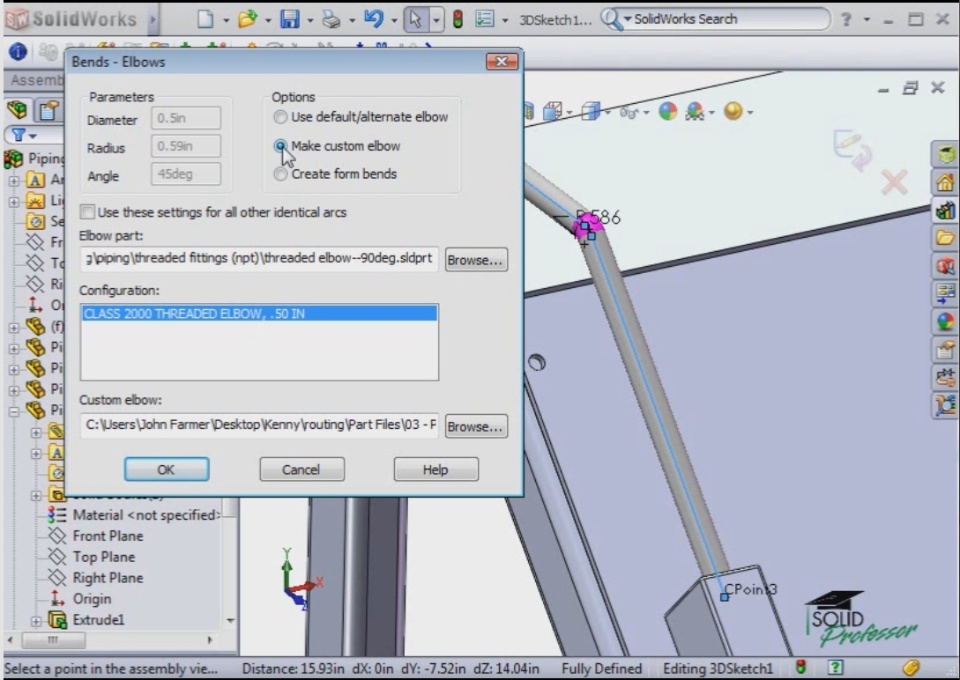This screenshot has width=960, height=680.
Task: Open SolidWorks Resources home tab
Action: 945,182
